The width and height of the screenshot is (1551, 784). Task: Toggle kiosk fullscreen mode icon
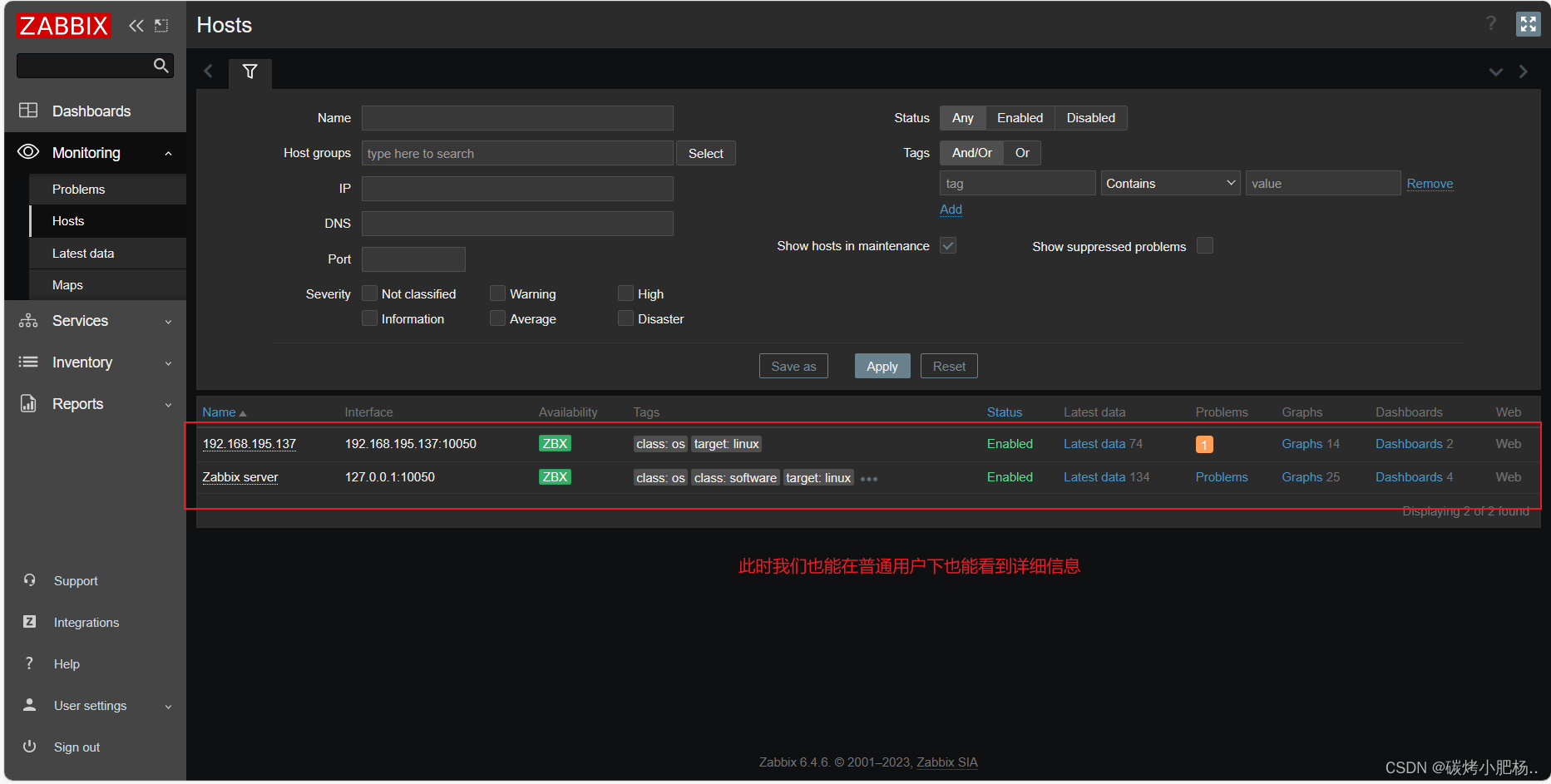pos(1529,24)
